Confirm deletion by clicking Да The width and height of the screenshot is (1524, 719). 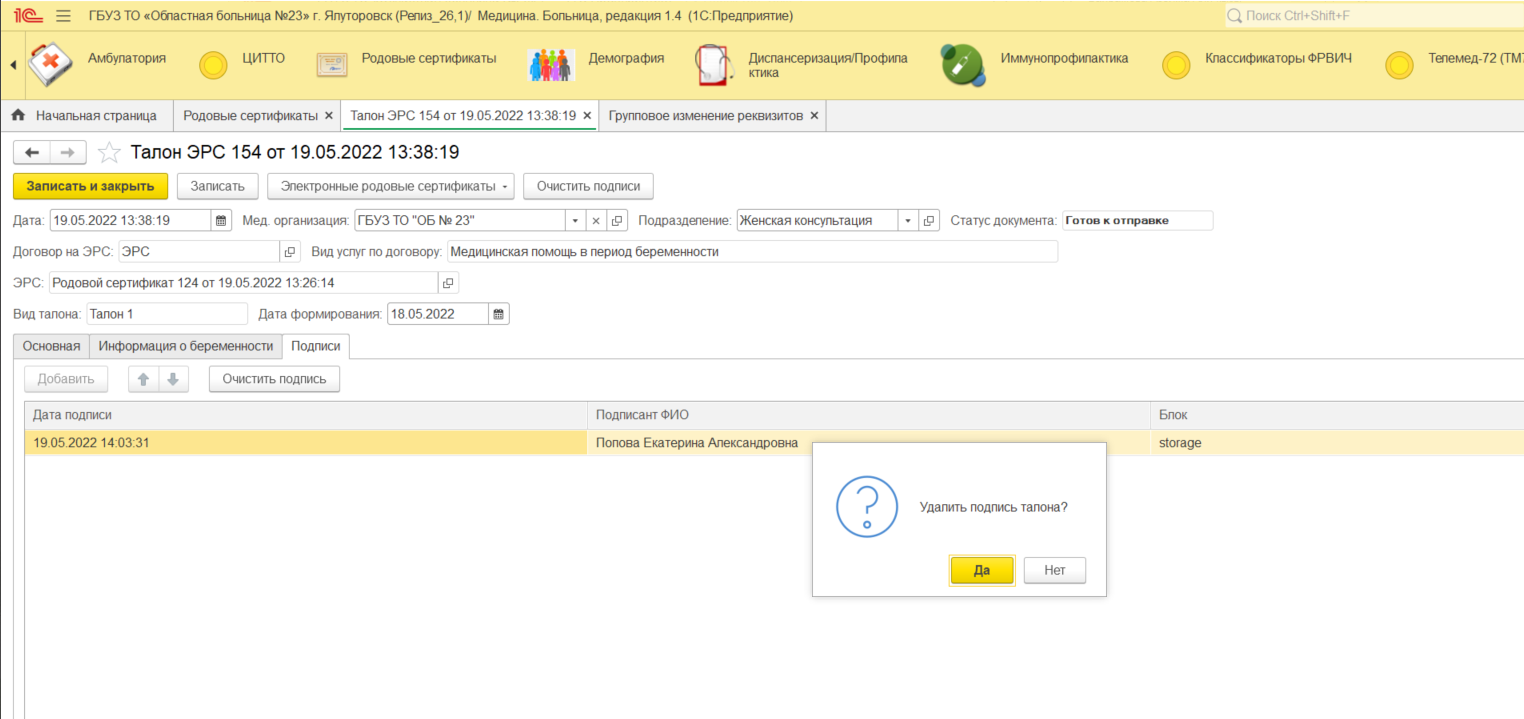(x=982, y=570)
